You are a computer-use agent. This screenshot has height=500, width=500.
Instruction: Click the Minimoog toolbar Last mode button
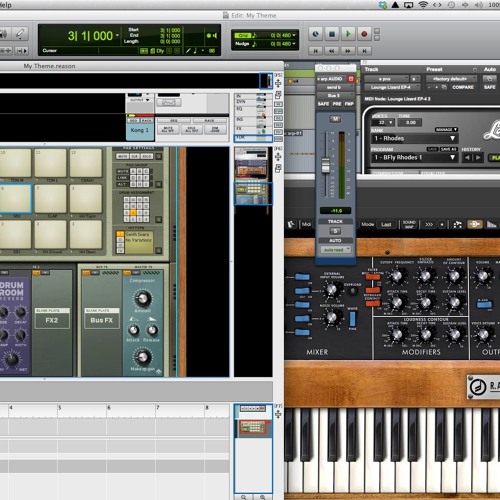point(386,224)
